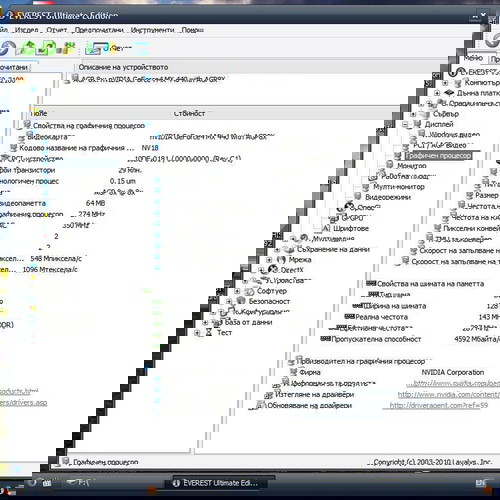The image size is (500, 500).
Task: Click the NVIDIA Corporation value
Action: point(453,372)
